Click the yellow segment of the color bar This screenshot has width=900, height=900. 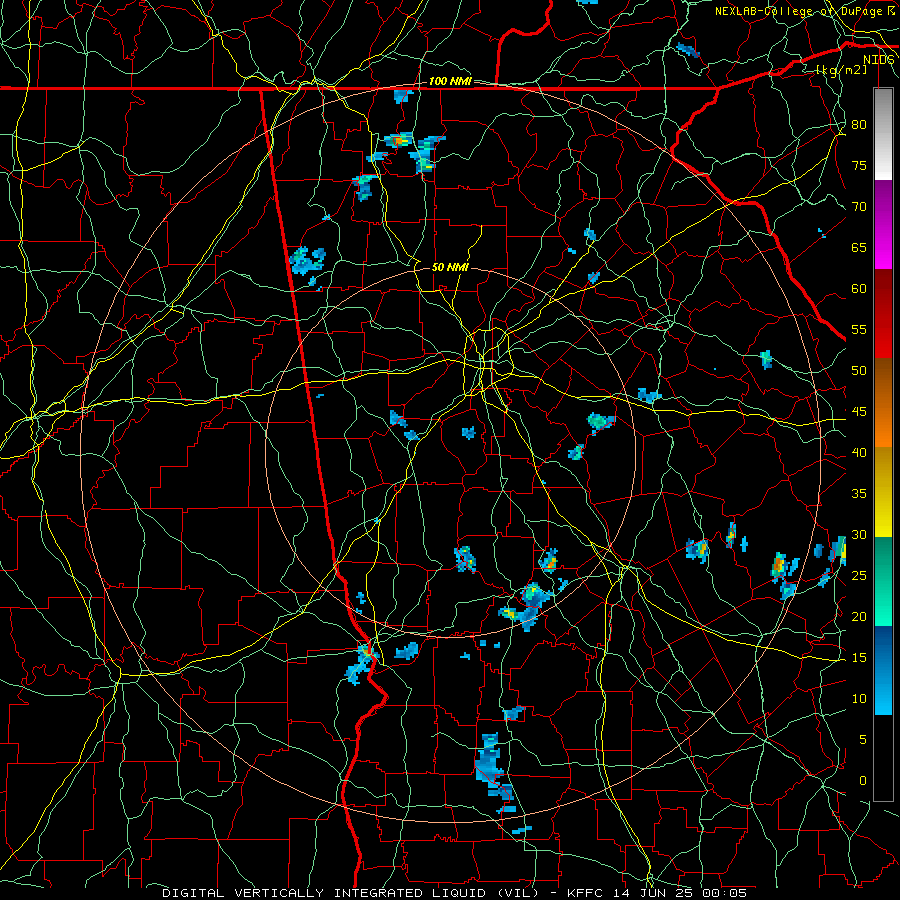pos(883,492)
